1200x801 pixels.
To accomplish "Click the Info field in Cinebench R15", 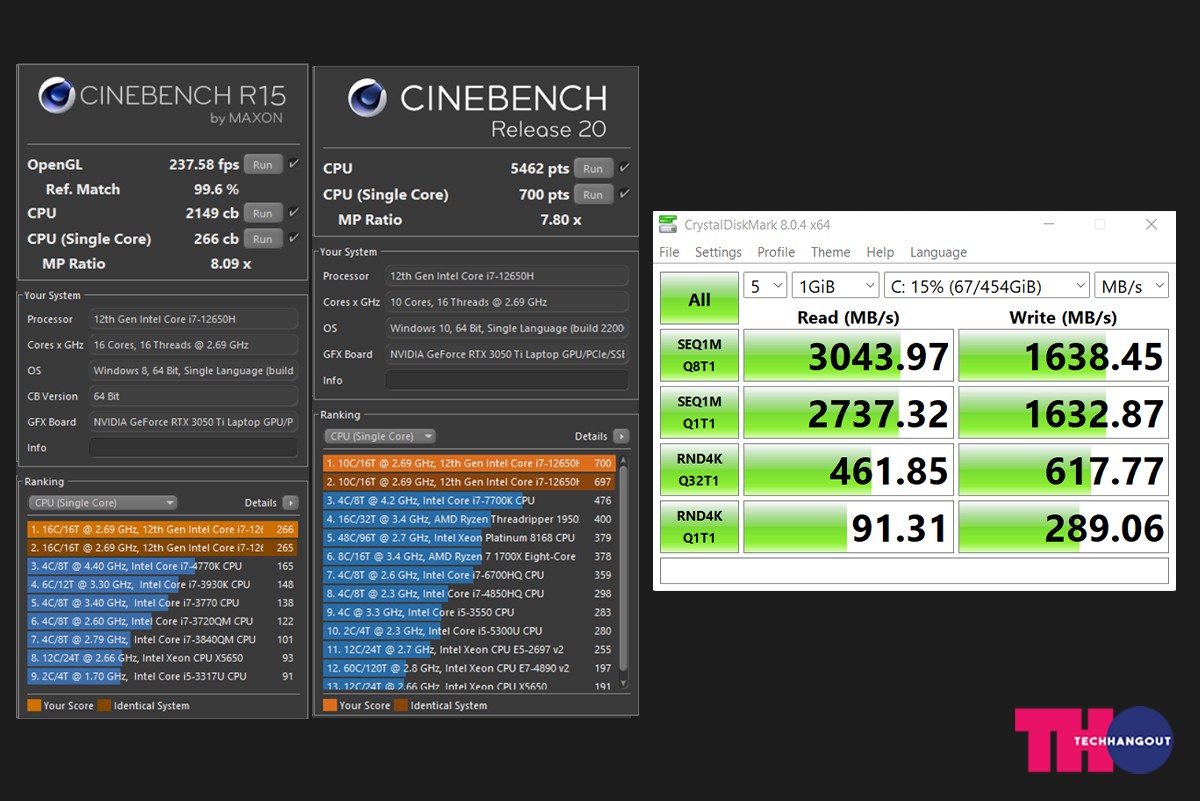I will coord(193,448).
